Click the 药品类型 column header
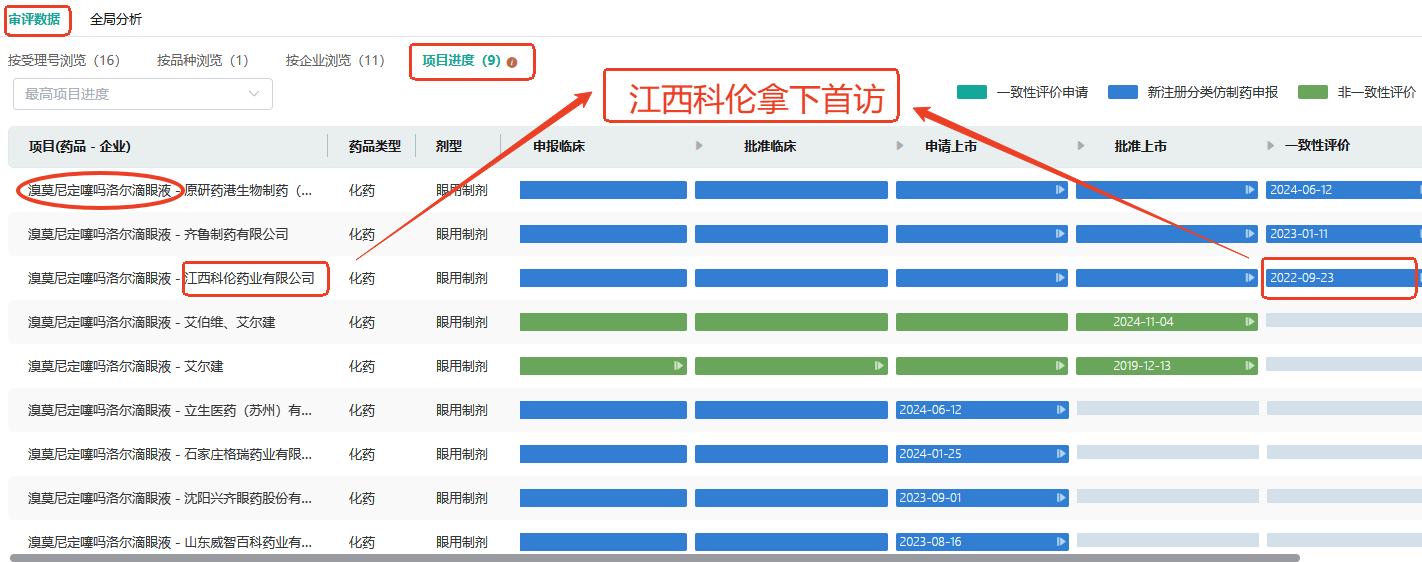Viewport: 1422px width, 562px height. (375, 146)
